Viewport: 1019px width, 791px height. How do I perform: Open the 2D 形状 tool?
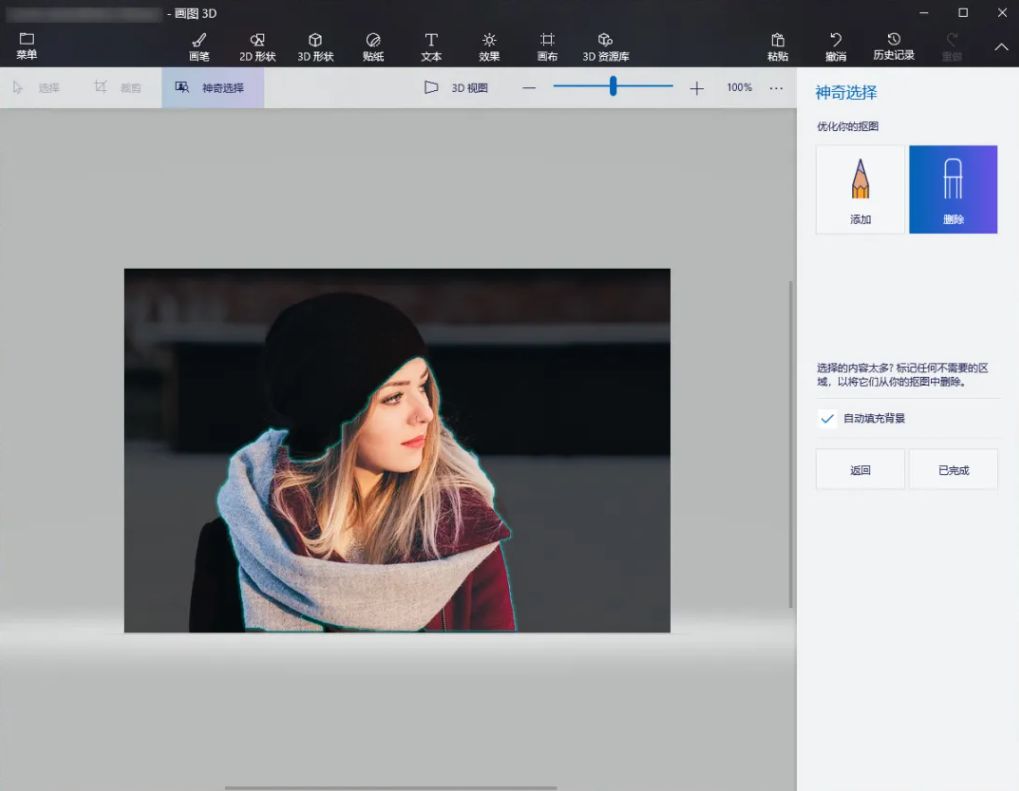pos(257,47)
